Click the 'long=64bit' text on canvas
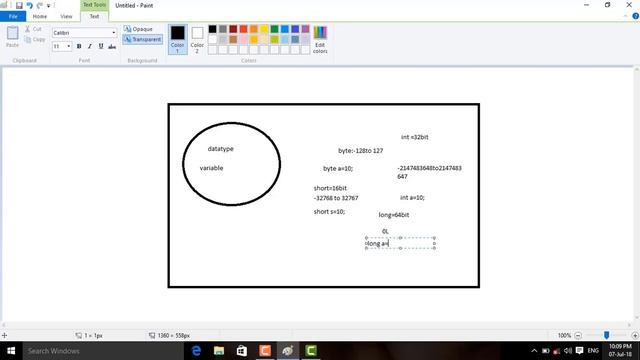The height and width of the screenshot is (360, 640). pos(394,215)
